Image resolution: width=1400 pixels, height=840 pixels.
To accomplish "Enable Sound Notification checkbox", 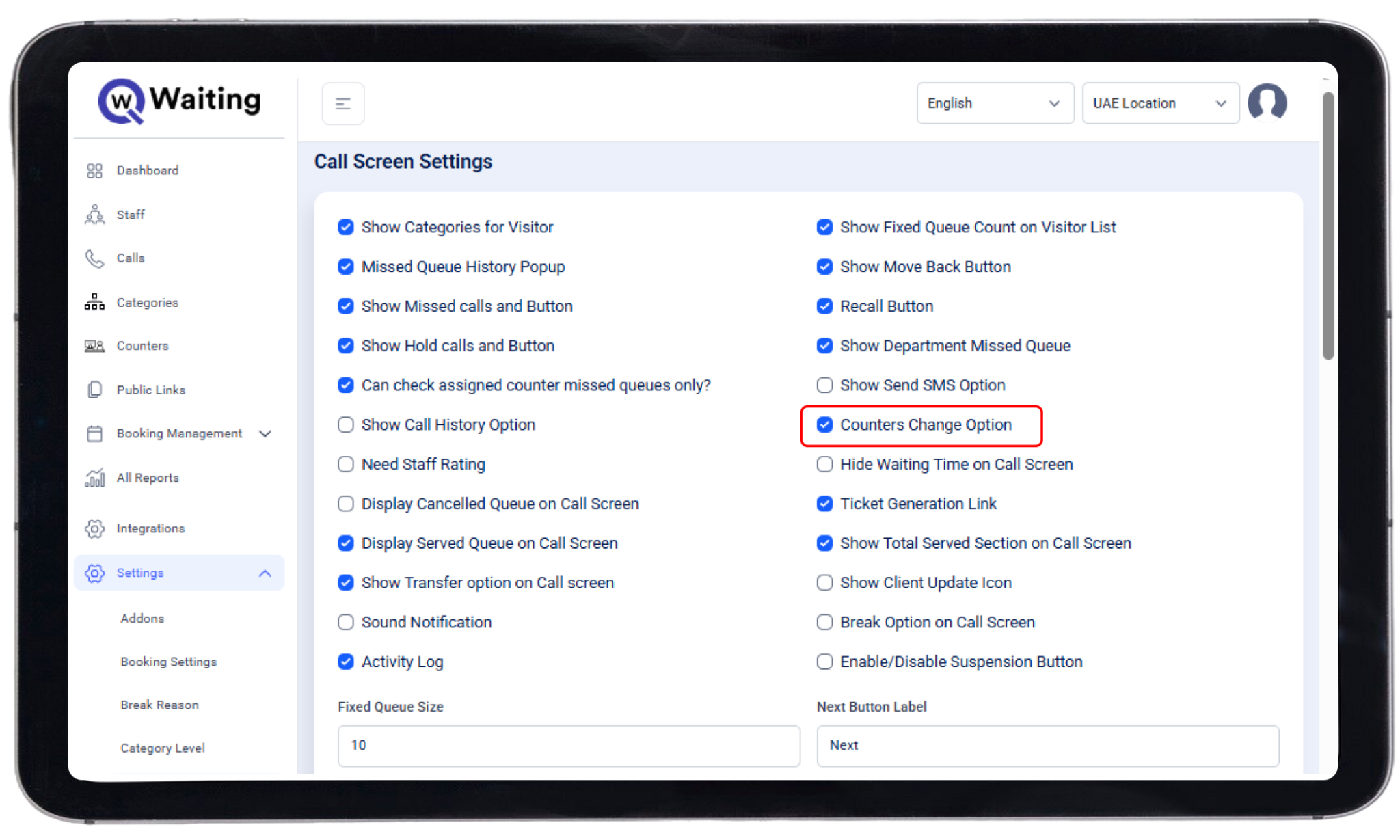I will pyautogui.click(x=346, y=623).
